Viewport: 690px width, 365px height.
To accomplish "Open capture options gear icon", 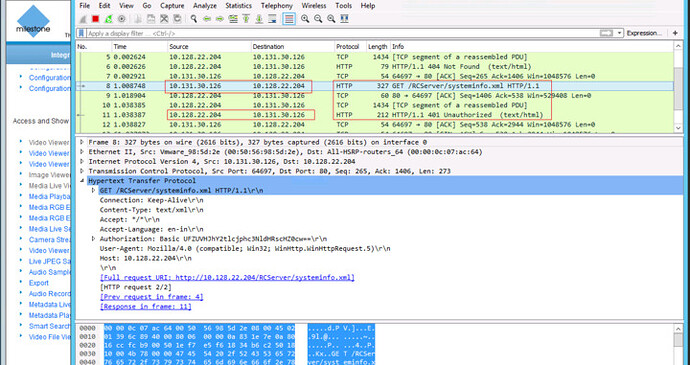I will pyautogui.click(x=122, y=19).
